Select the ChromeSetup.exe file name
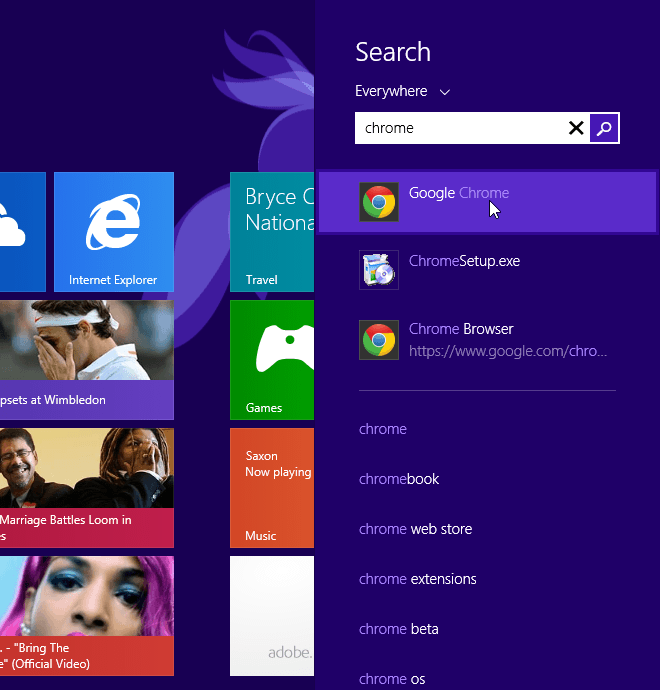 [x=464, y=261]
